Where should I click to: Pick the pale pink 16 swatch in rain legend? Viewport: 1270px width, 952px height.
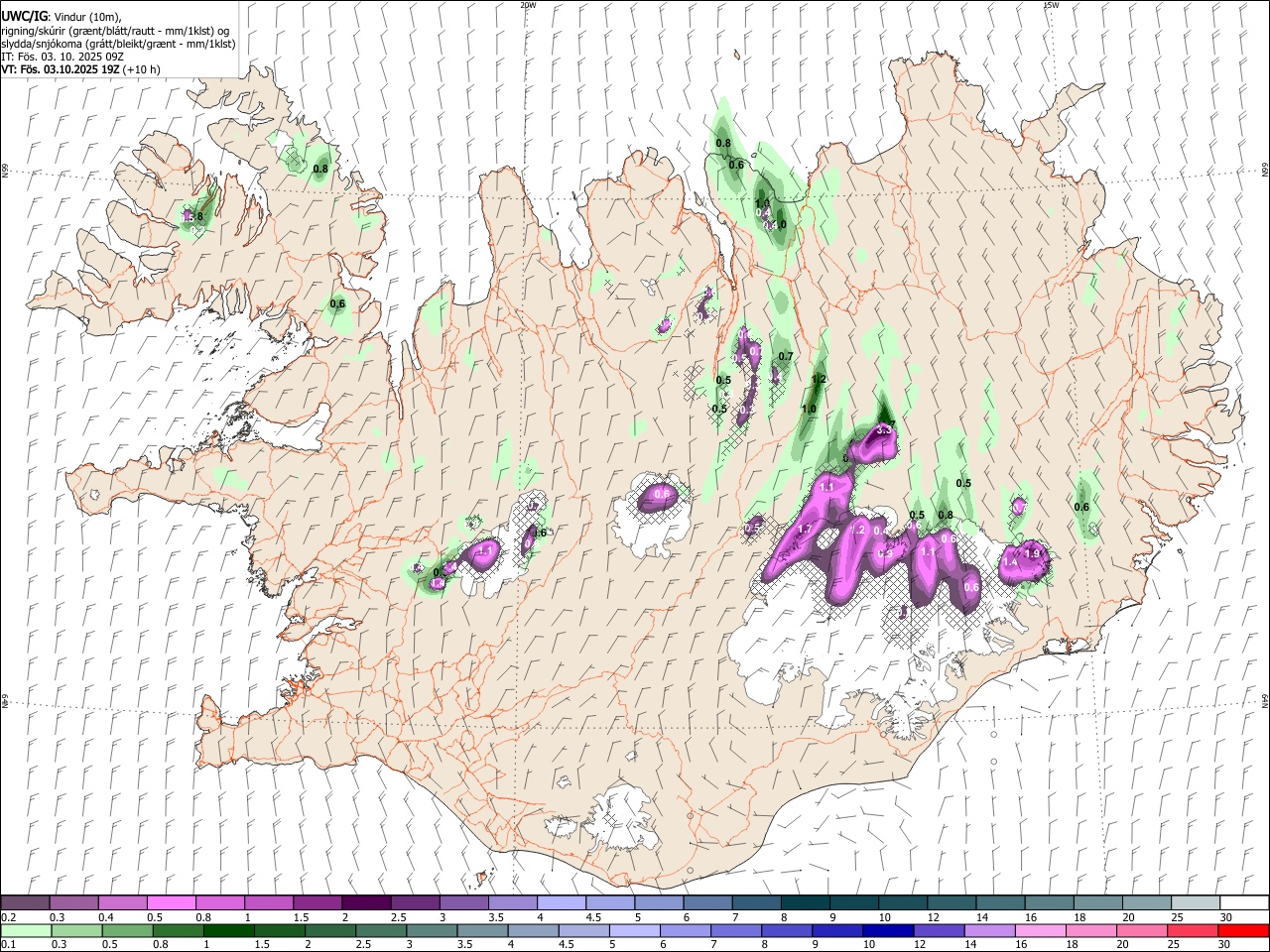tap(1039, 930)
